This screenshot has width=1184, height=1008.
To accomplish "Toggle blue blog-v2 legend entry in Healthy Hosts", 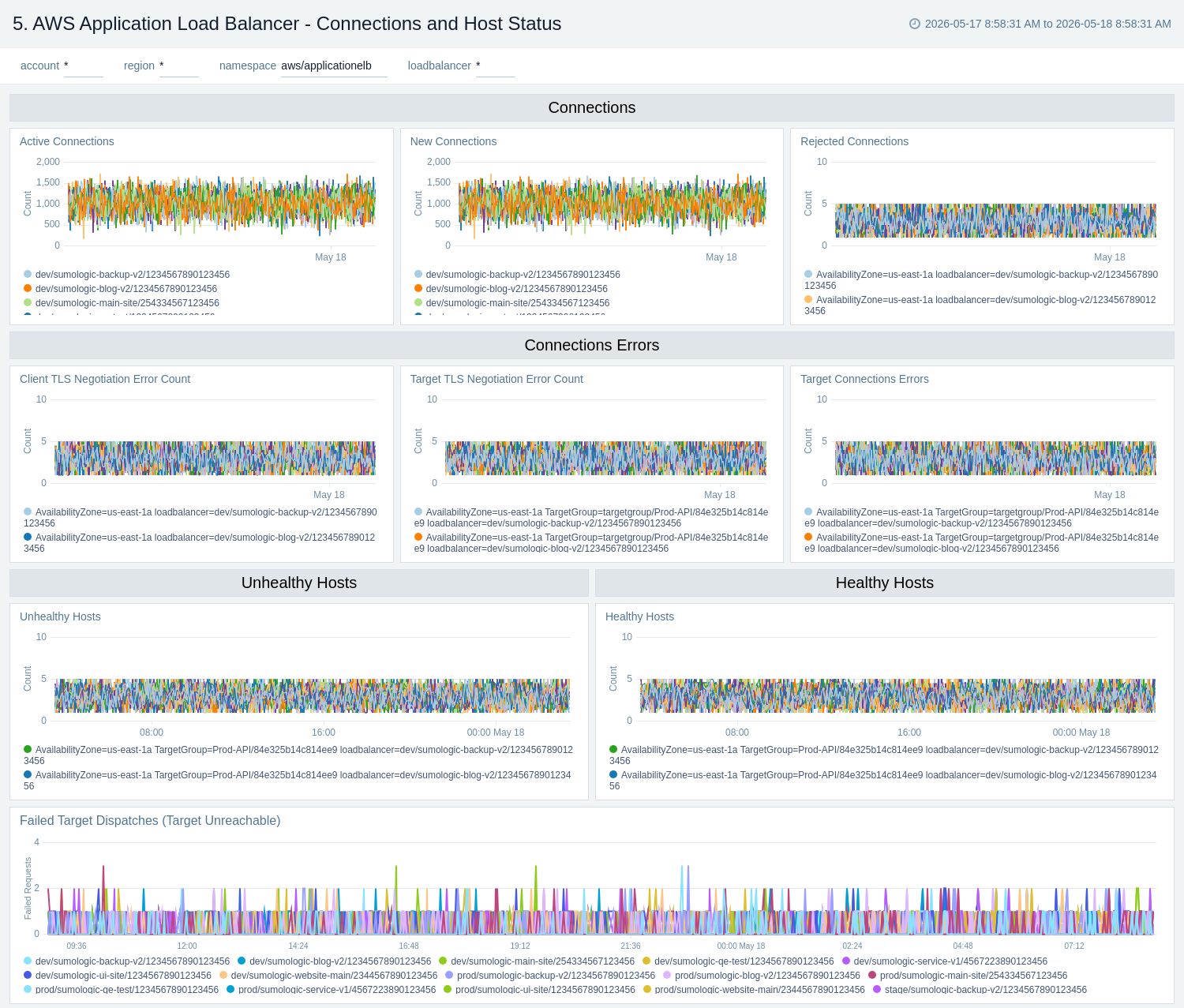I will click(883, 781).
